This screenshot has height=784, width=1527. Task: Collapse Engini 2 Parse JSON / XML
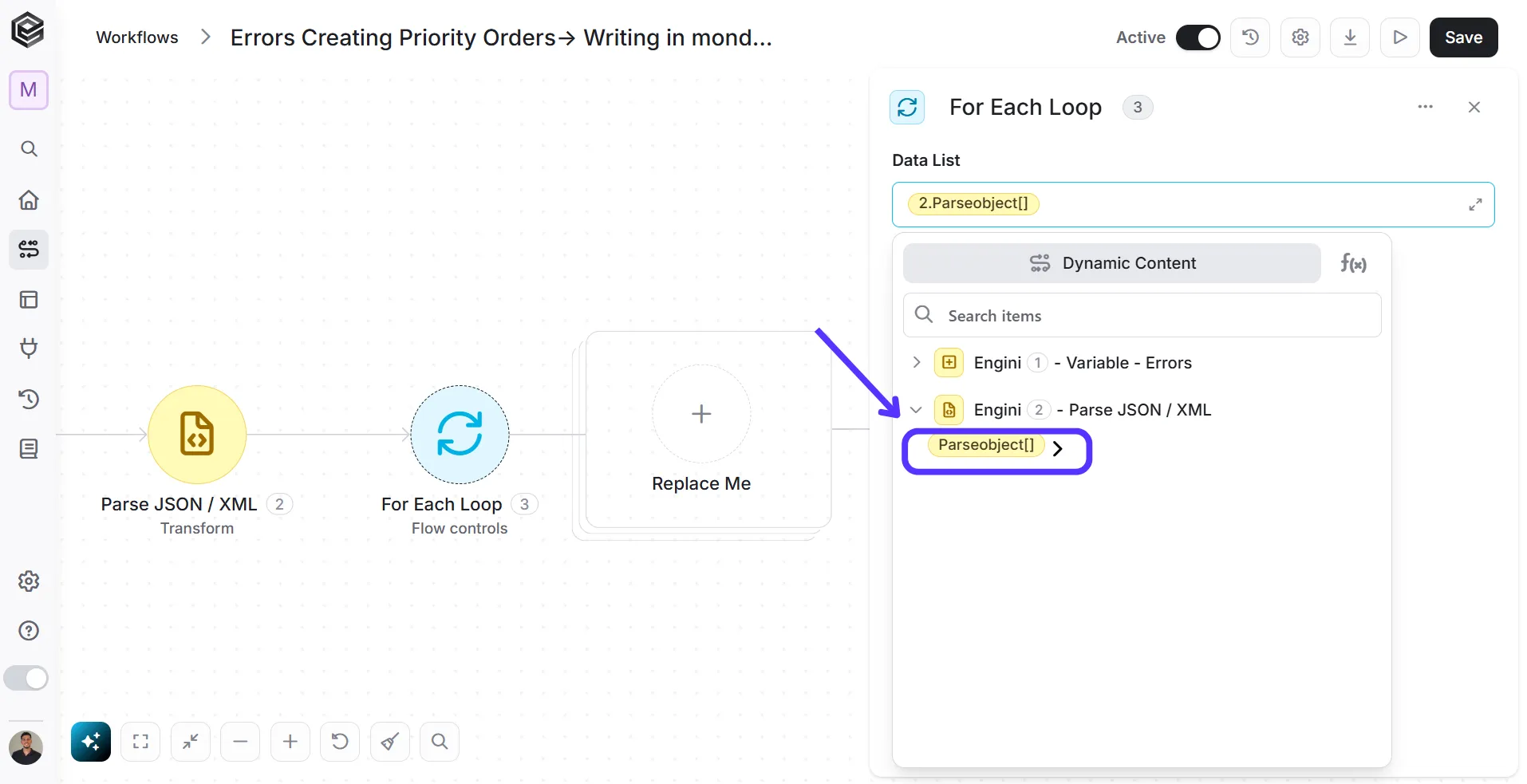(x=916, y=410)
